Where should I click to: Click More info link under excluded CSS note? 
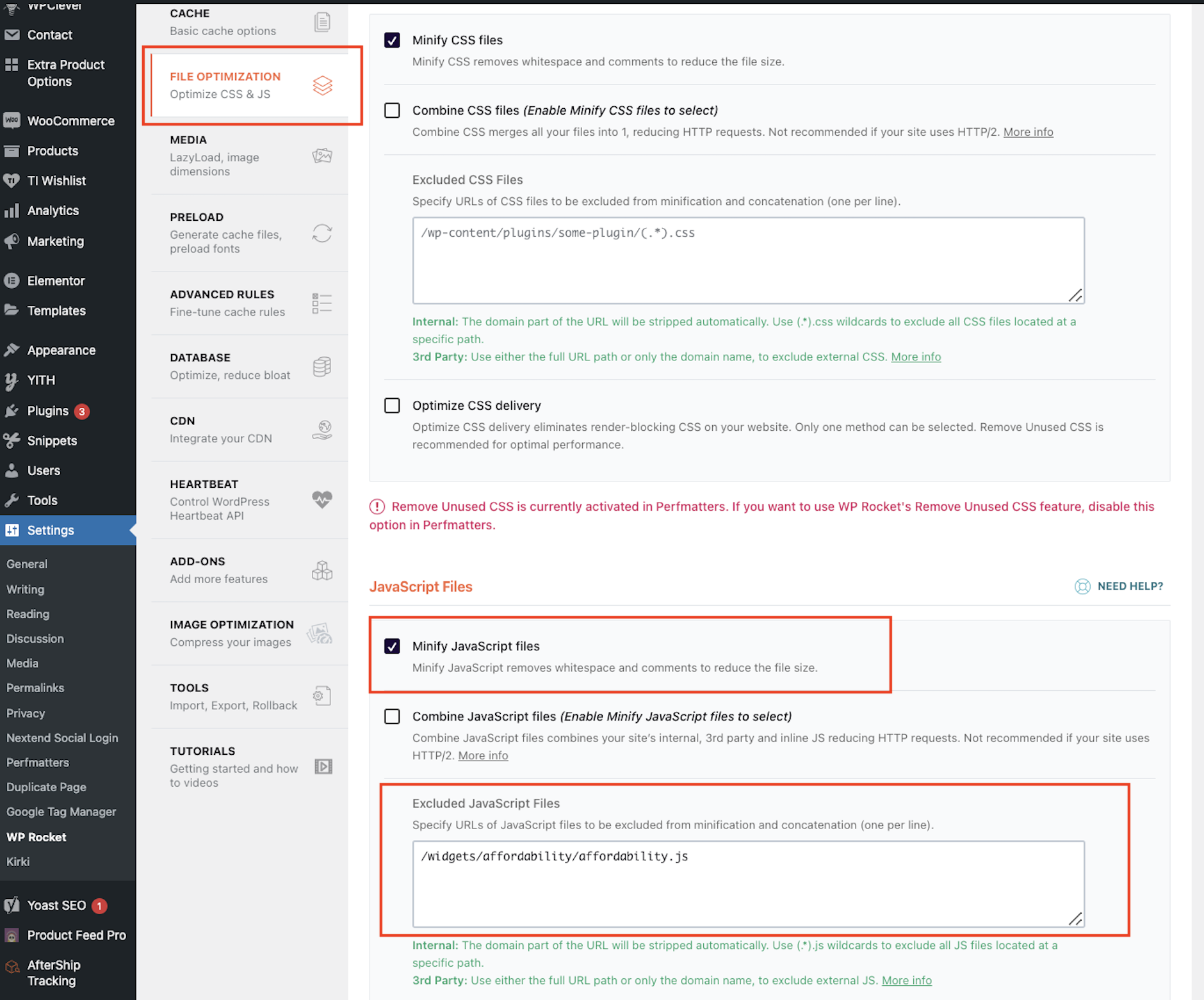point(916,357)
